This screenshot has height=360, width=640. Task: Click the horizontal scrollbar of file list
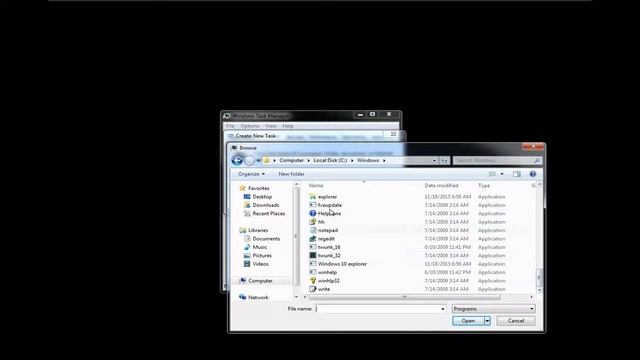[x=404, y=297]
